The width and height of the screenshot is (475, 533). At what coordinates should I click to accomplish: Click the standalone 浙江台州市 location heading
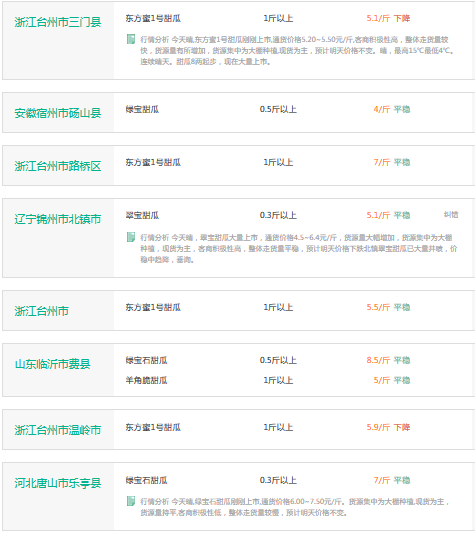[x=41, y=311]
